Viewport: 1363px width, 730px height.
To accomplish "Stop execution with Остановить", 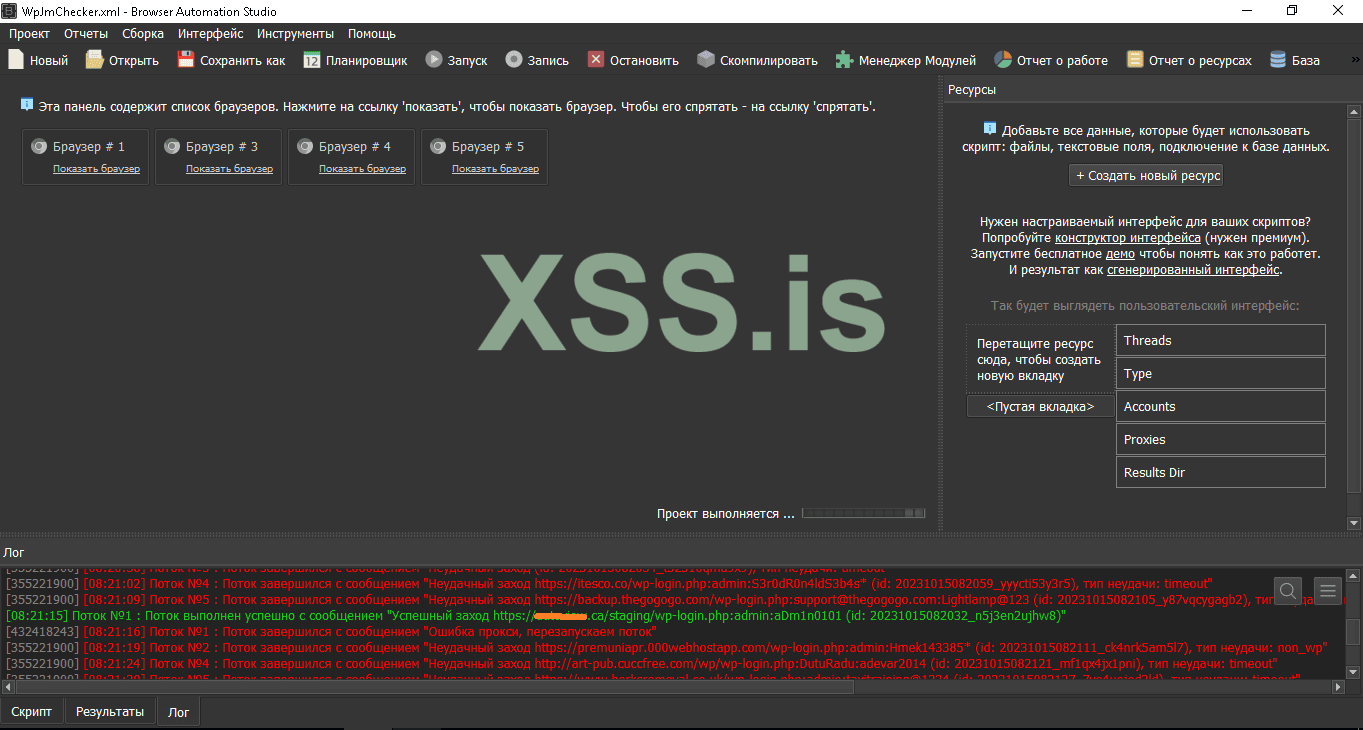I will [x=633, y=60].
